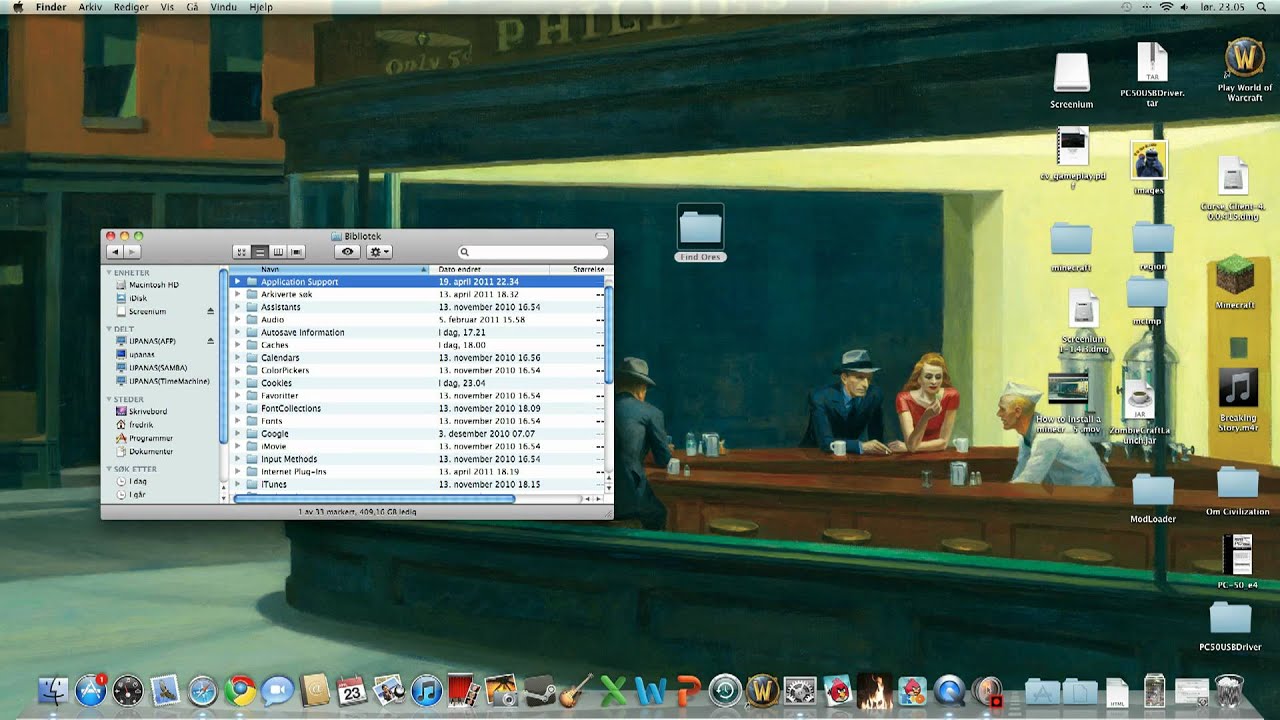Open the Trash in the Dock
The image size is (1280, 720).
[x=1228, y=690]
